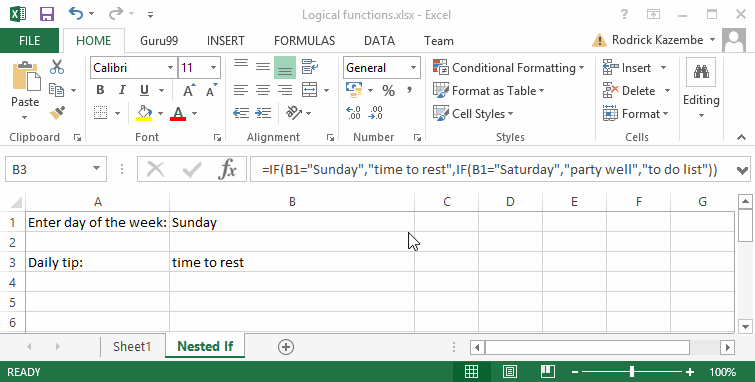The width and height of the screenshot is (755, 382).
Task: Click the Undo arrow icon
Action: (76, 13)
